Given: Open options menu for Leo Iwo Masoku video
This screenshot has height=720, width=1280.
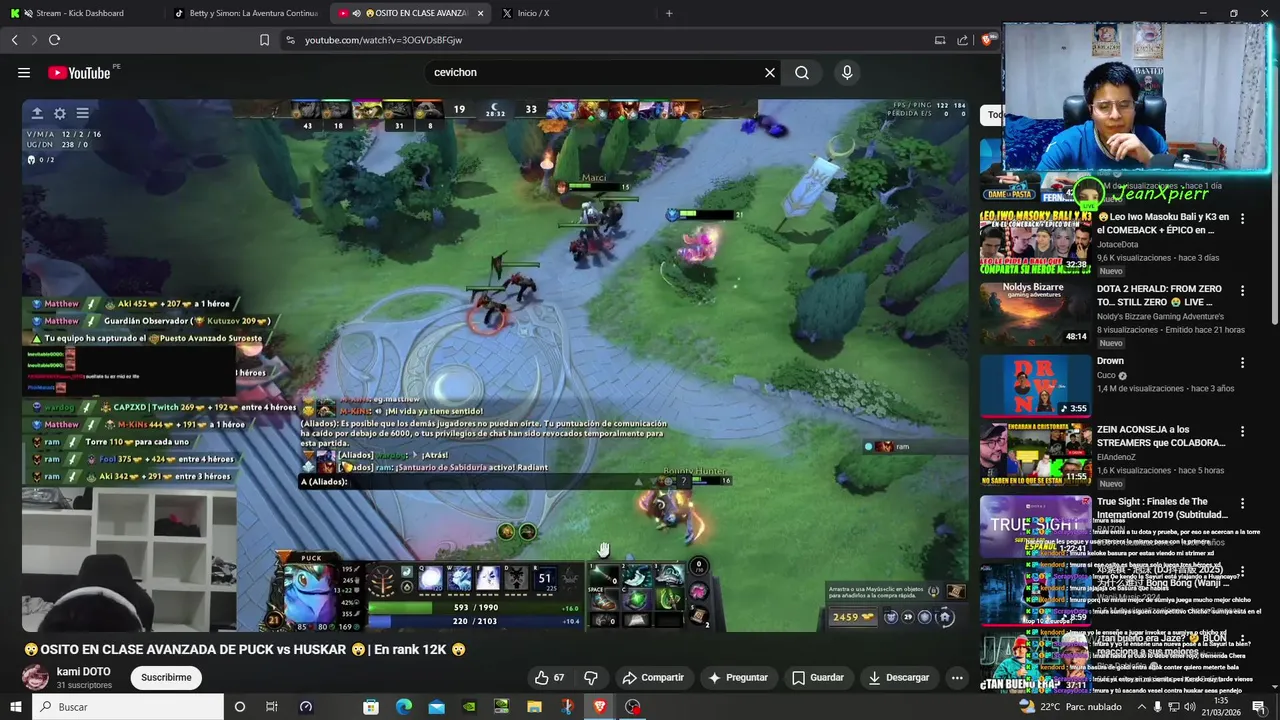Looking at the screenshot, I should coord(1242,218).
